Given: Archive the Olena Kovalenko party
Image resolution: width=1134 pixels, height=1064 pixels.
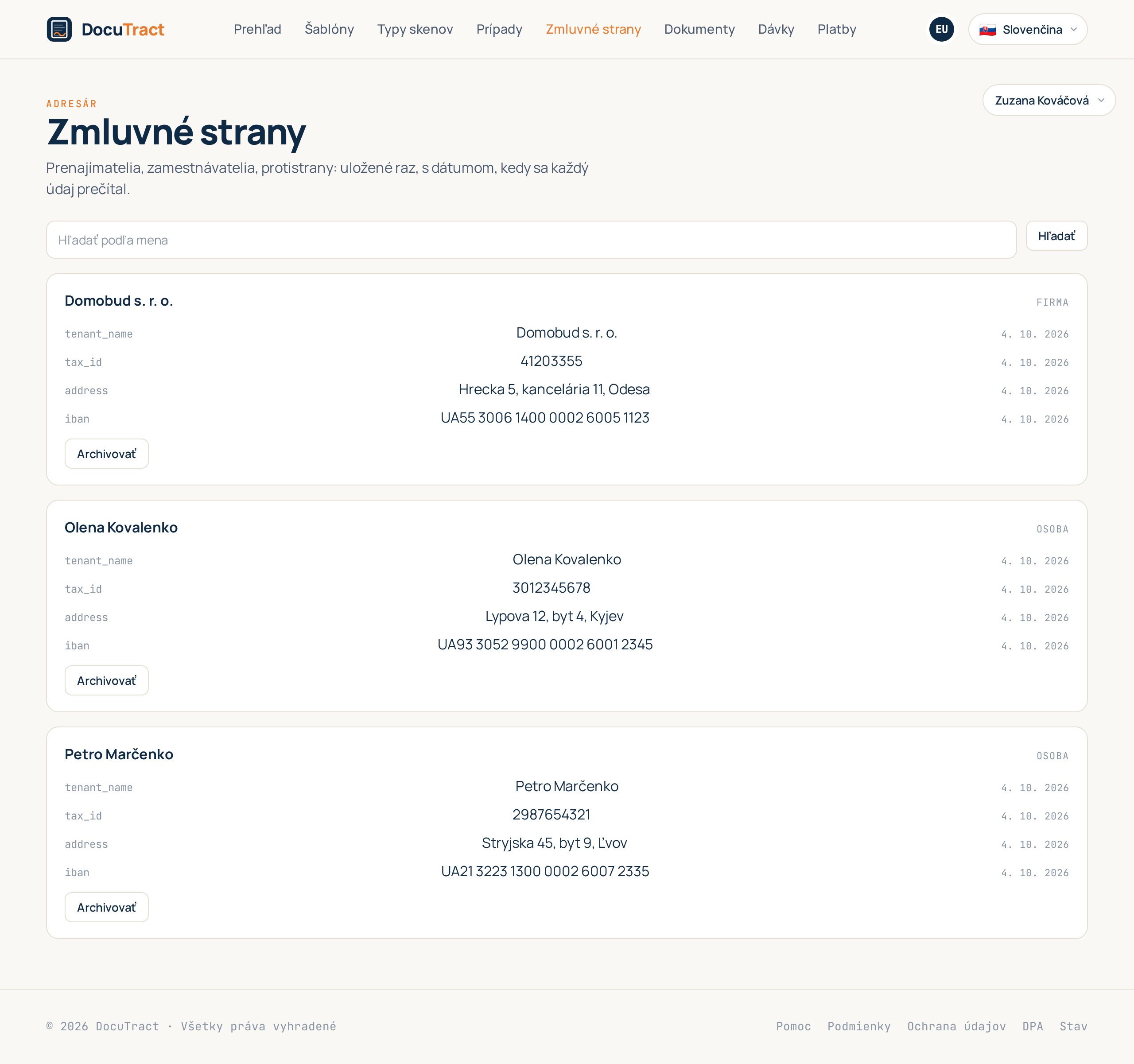Looking at the screenshot, I should point(107,680).
